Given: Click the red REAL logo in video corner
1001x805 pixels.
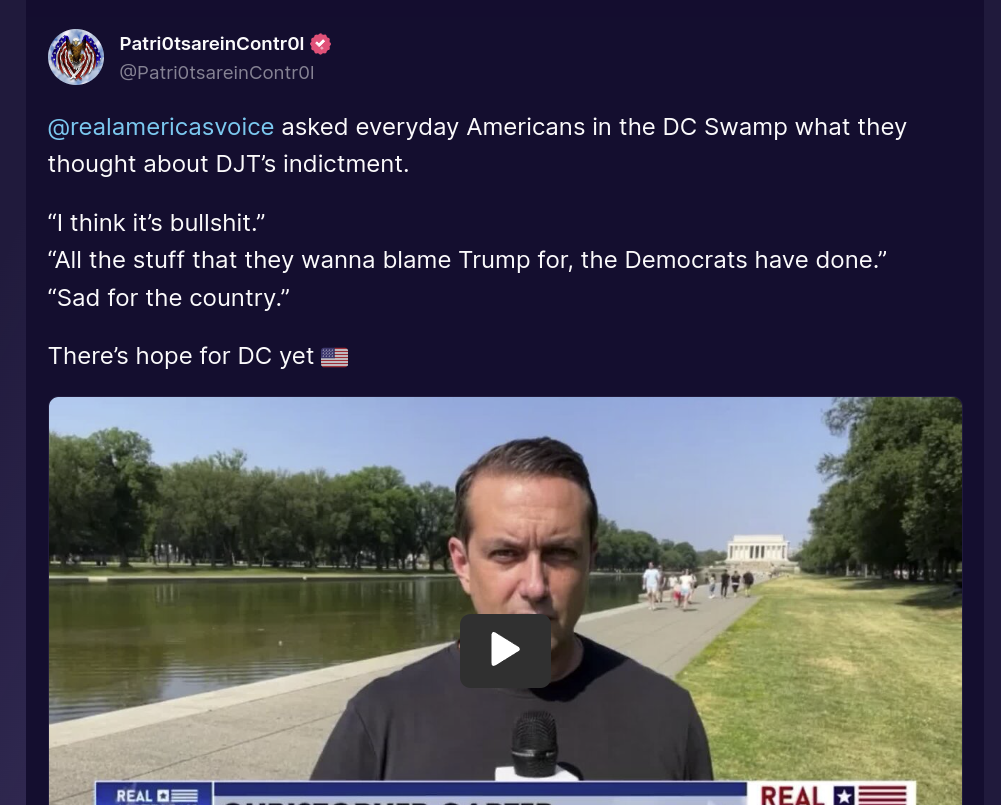Looking at the screenshot, I should coord(832,794).
